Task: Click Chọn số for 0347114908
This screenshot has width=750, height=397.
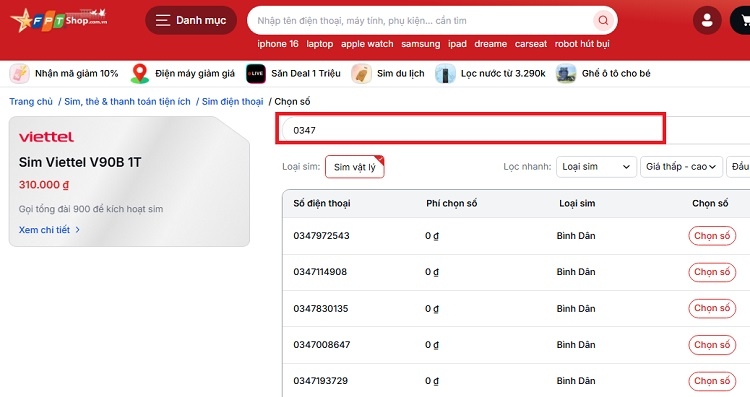Action: click(712, 272)
